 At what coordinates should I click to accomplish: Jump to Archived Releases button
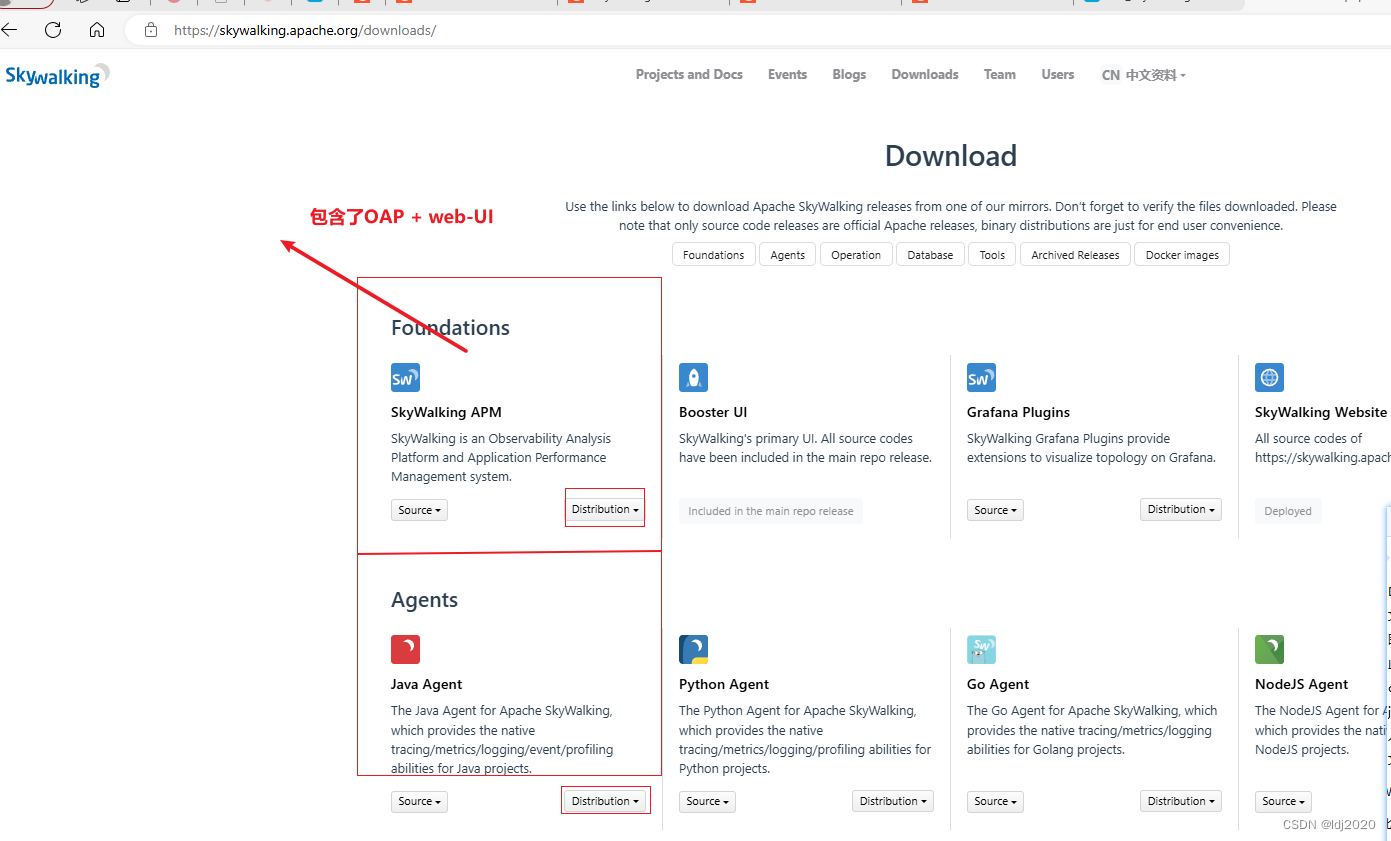tap(1075, 254)
